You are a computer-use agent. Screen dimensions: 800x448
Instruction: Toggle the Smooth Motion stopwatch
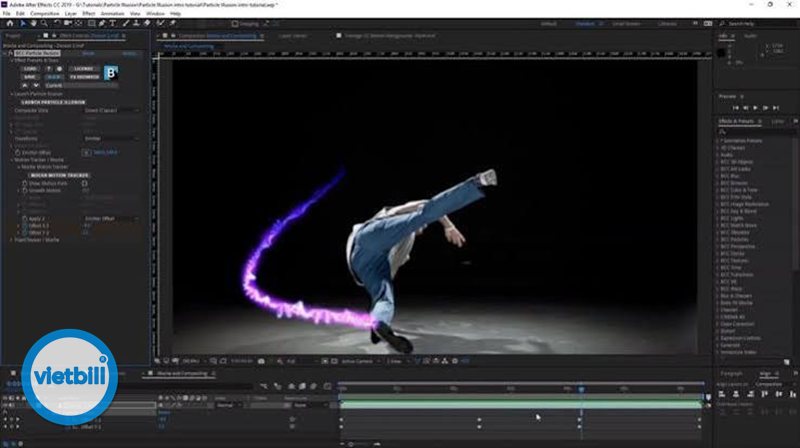tap(24, 190)
